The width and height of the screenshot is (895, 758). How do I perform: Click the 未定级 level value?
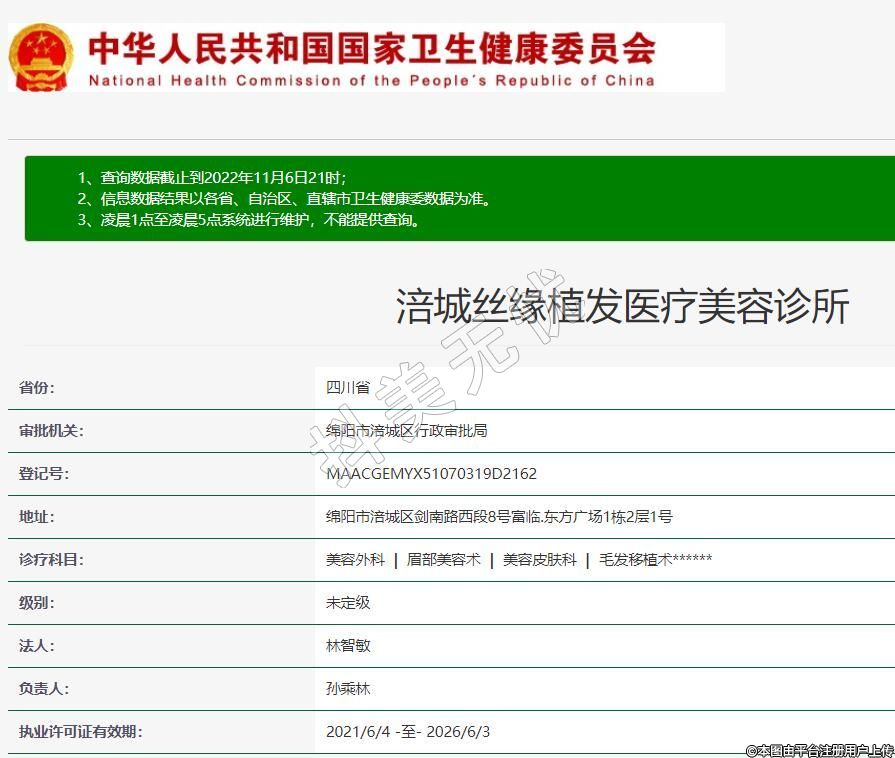click(348, 603)
